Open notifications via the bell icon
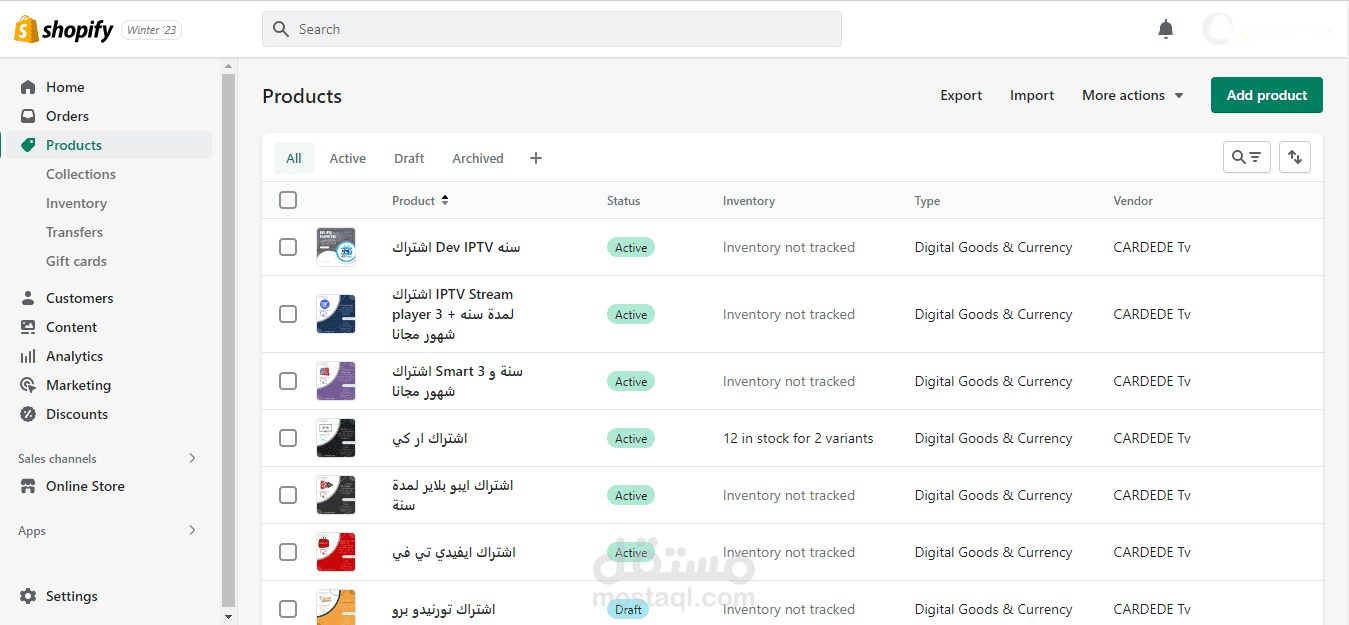Screen dimensions: 1349x625 [1165, 28]
